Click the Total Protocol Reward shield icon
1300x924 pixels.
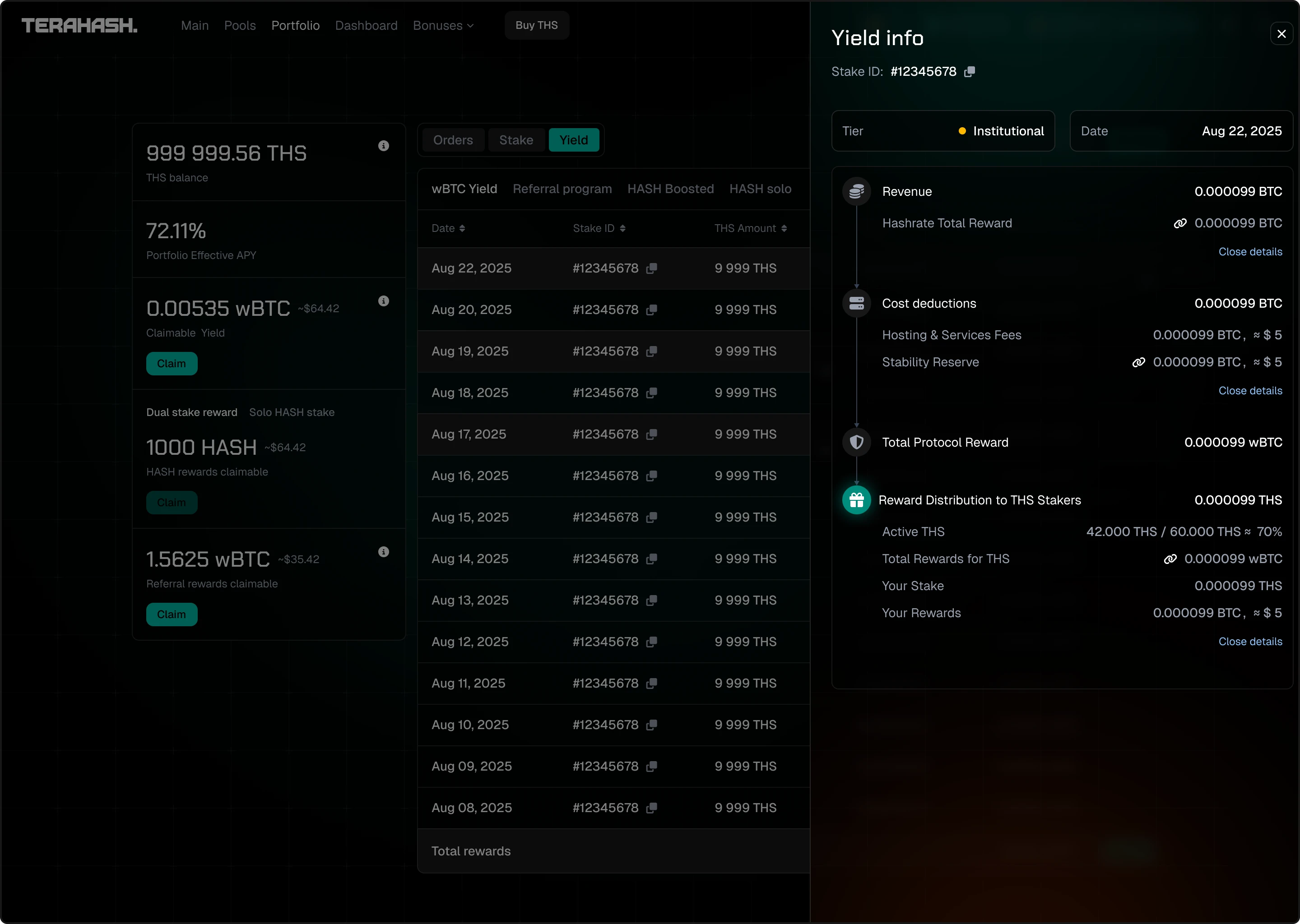tap(857, 442)
